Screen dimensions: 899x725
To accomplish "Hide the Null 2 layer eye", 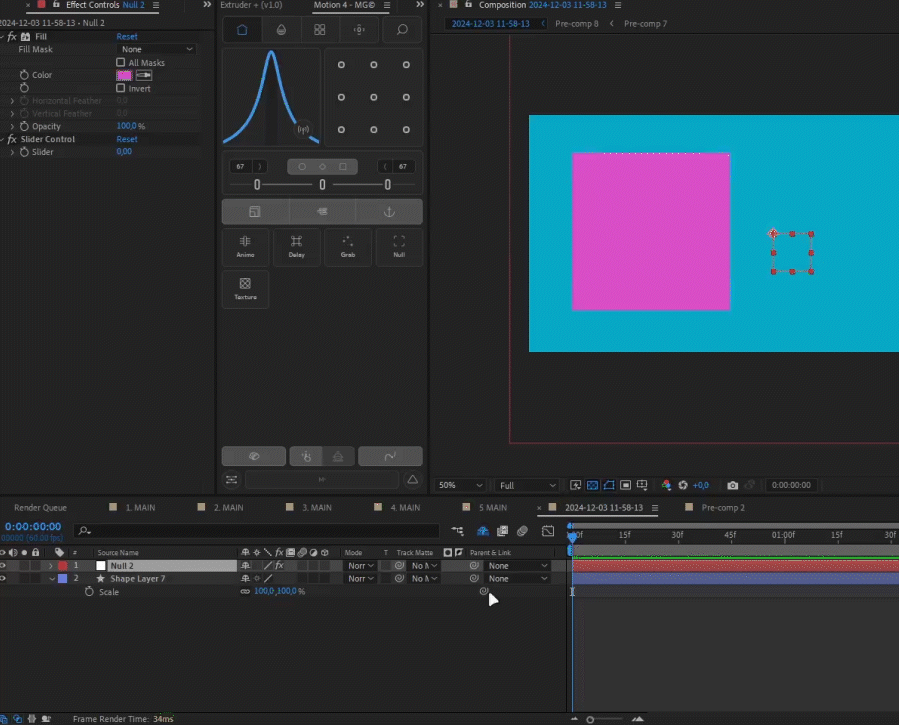I will (x=3, y=566).
